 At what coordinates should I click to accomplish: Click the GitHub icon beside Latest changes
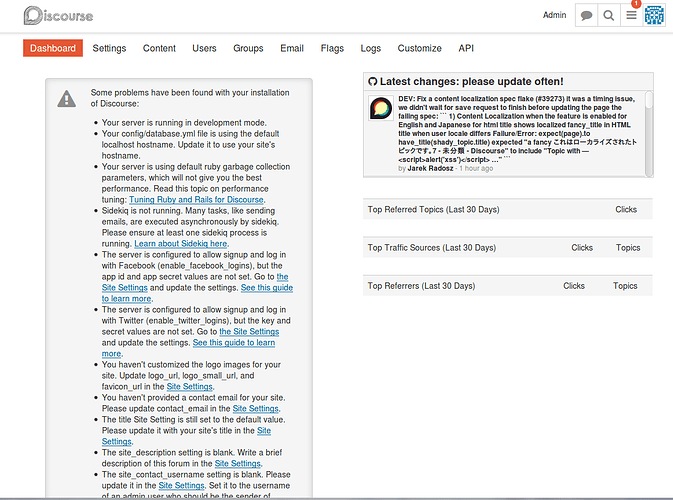tap(373, 82)
